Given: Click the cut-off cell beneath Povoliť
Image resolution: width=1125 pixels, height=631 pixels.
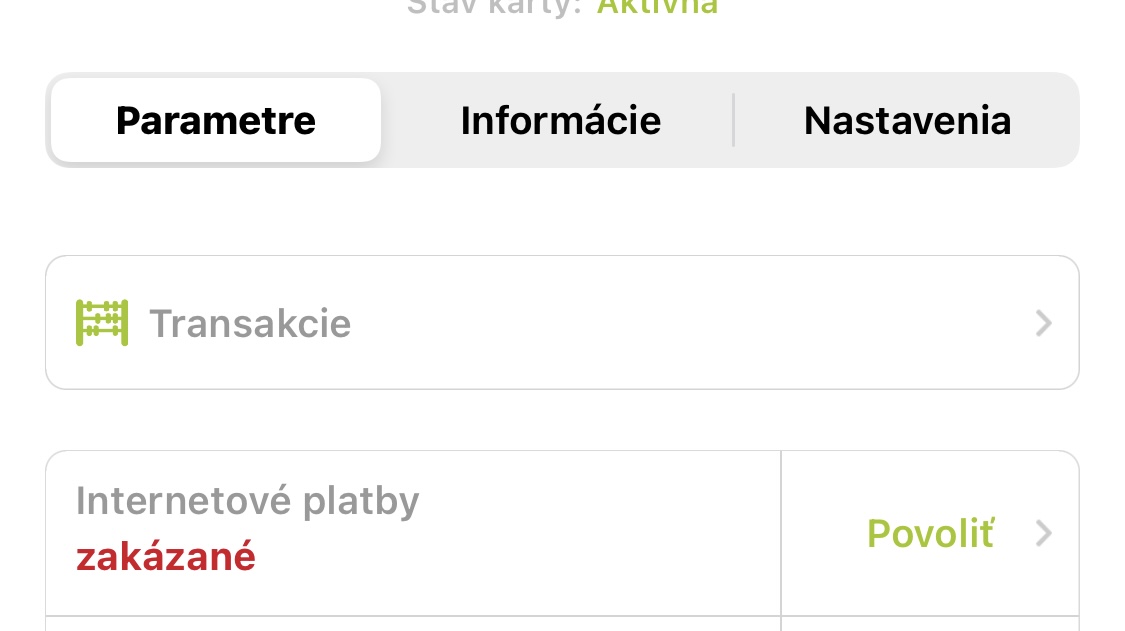Looking at the screenshot, I should [930, 624].
